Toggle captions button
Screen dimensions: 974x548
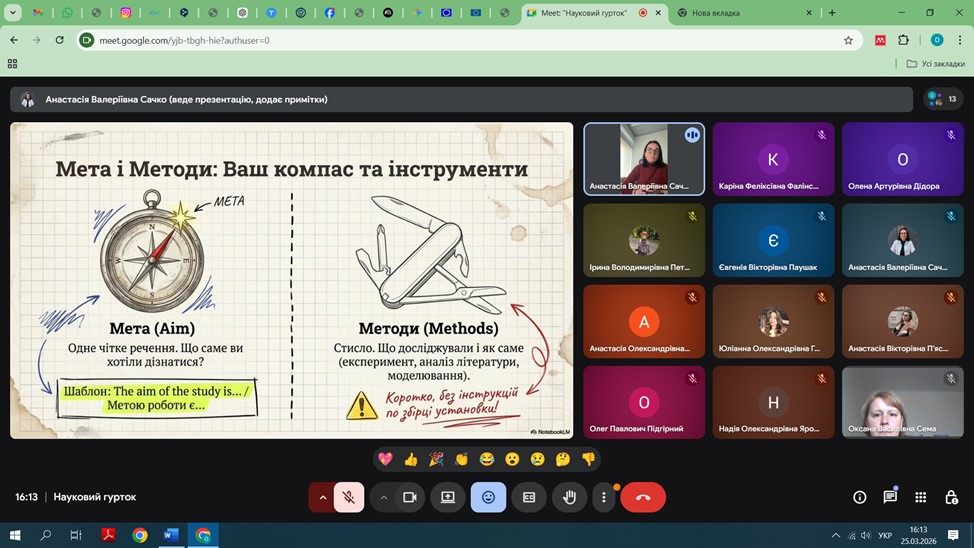pos(529,497)
